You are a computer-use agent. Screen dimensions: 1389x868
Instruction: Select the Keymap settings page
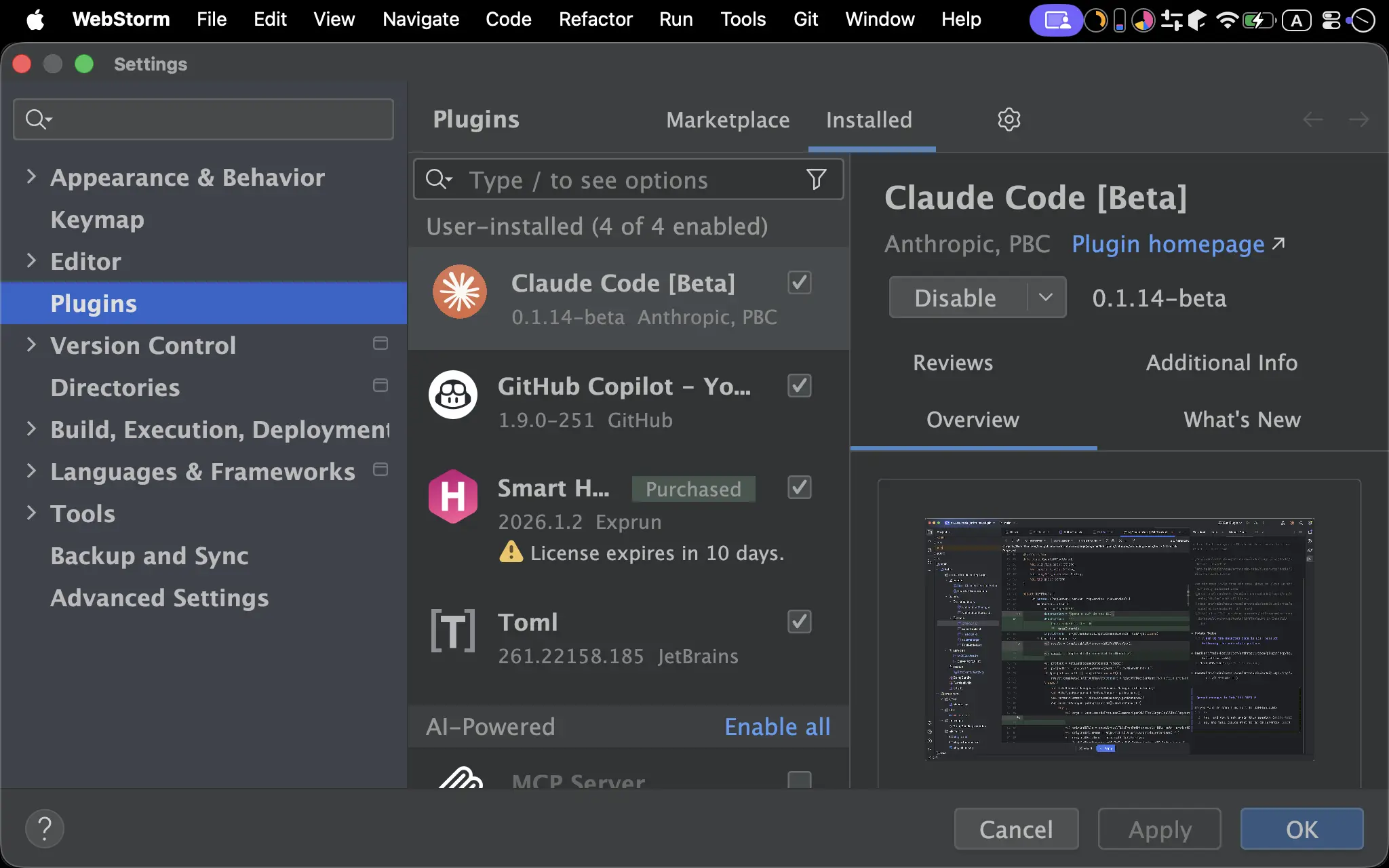[x=97, y=219]
